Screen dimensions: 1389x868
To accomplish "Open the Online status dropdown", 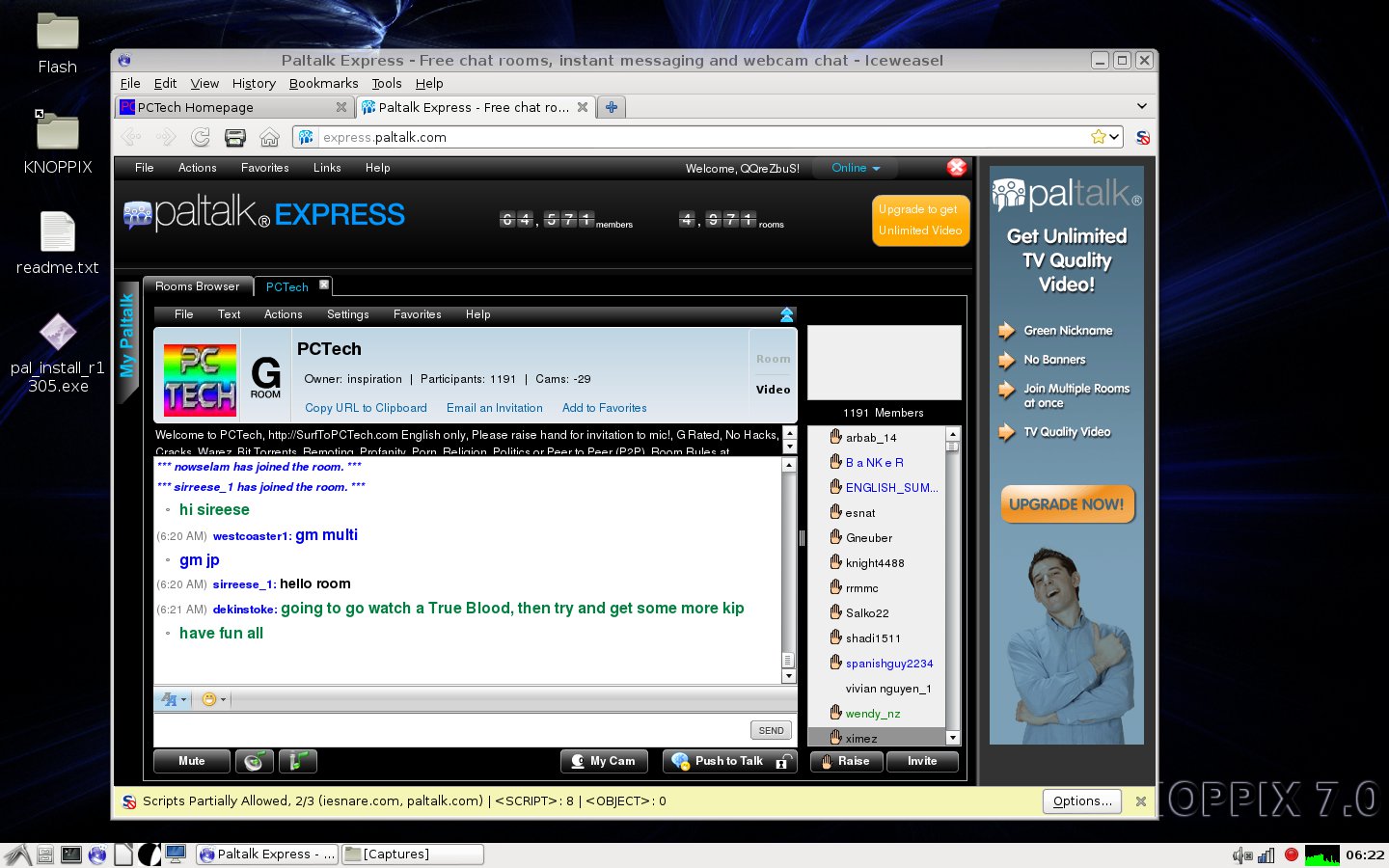I will [856, 168].
